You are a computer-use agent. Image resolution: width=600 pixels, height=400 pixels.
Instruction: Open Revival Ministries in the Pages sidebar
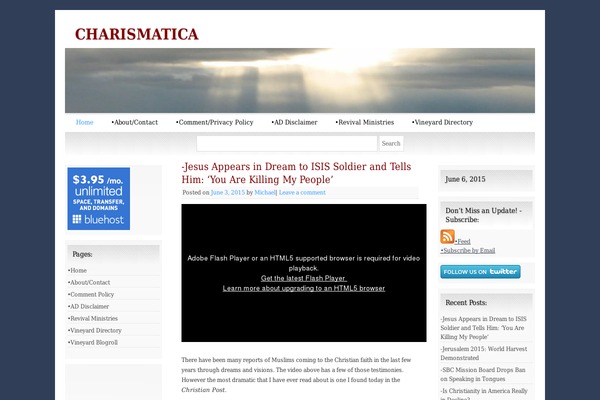click(x=93, y=318)
